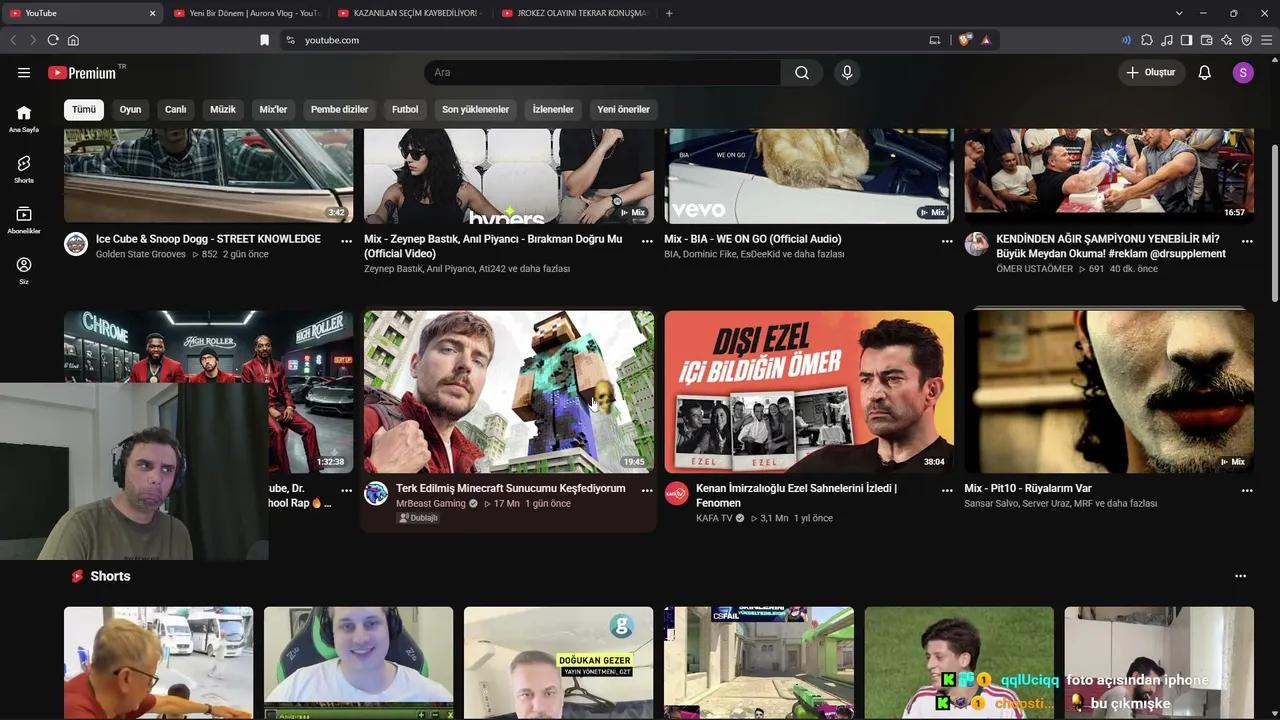
Task: Open more options for Zeynep Bastık mix
Action: click(x=647, y=241)
